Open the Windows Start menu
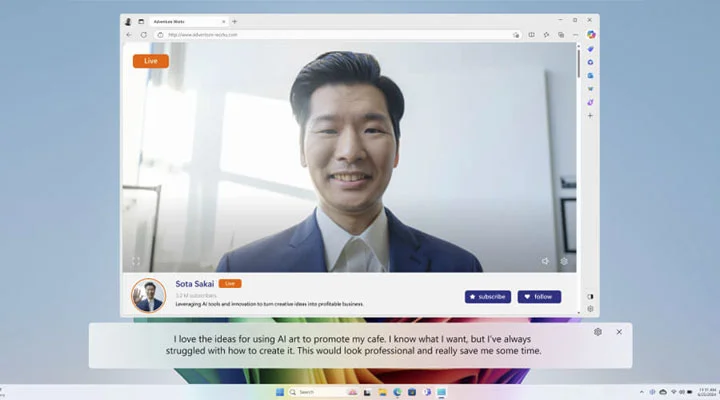This screenshot has height=400, width=720. [x=279, y=392]
